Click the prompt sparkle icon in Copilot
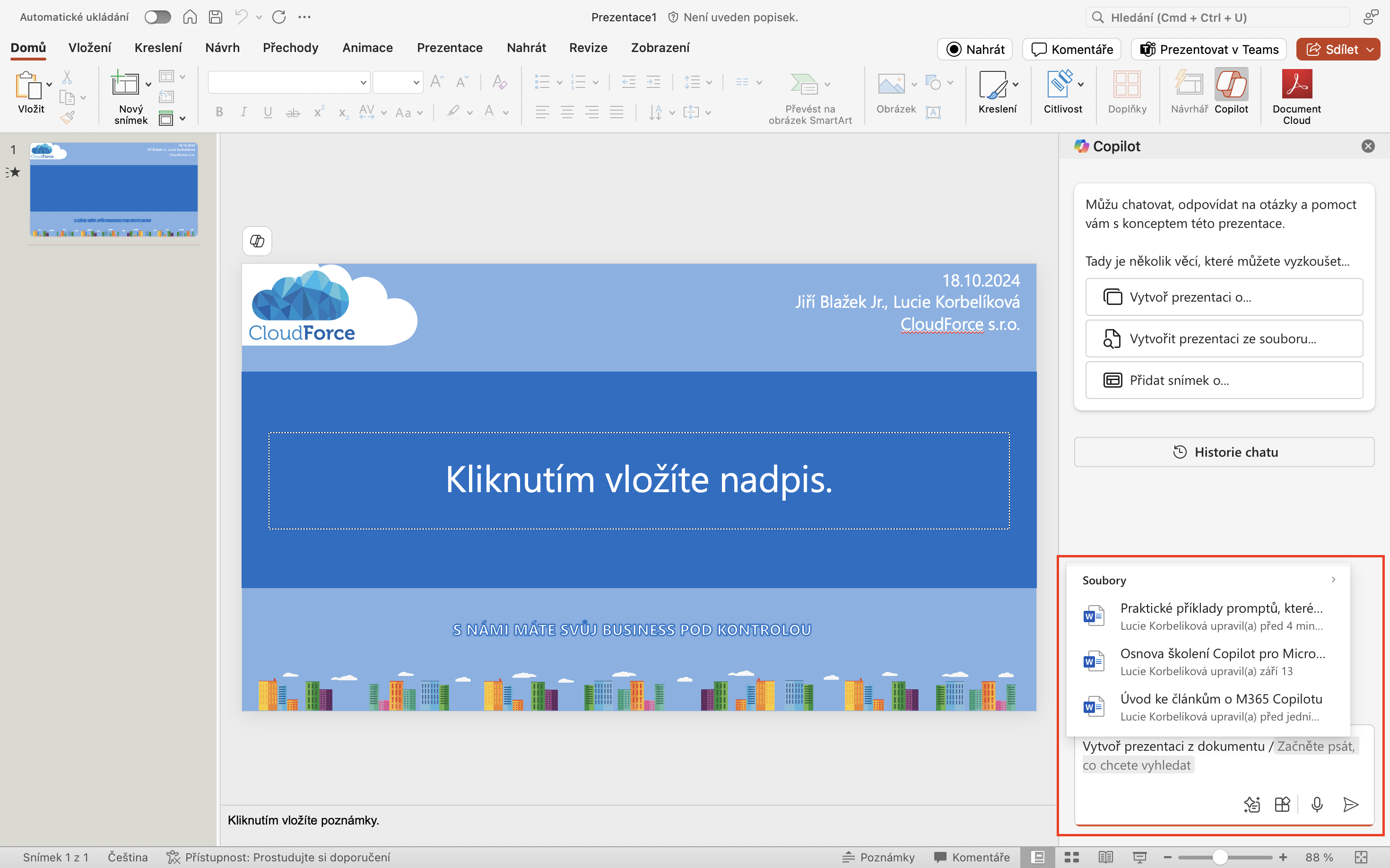 [1251, 805]
